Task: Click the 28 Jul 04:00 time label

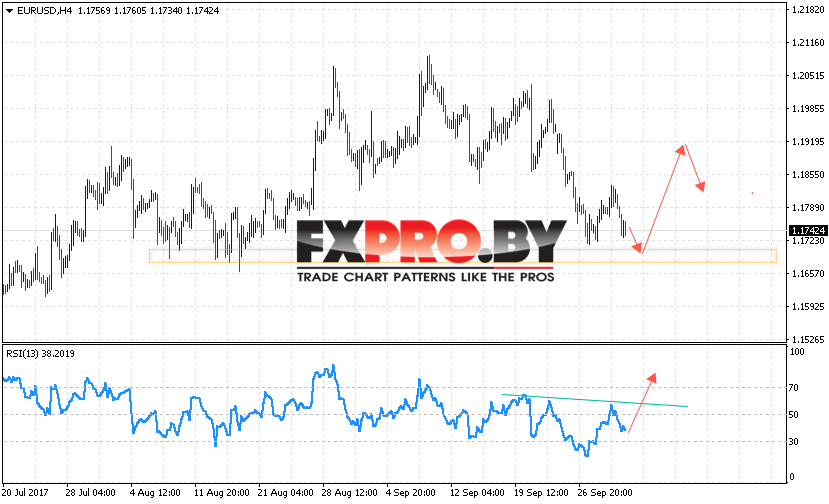Action: [x=90, y=492]
